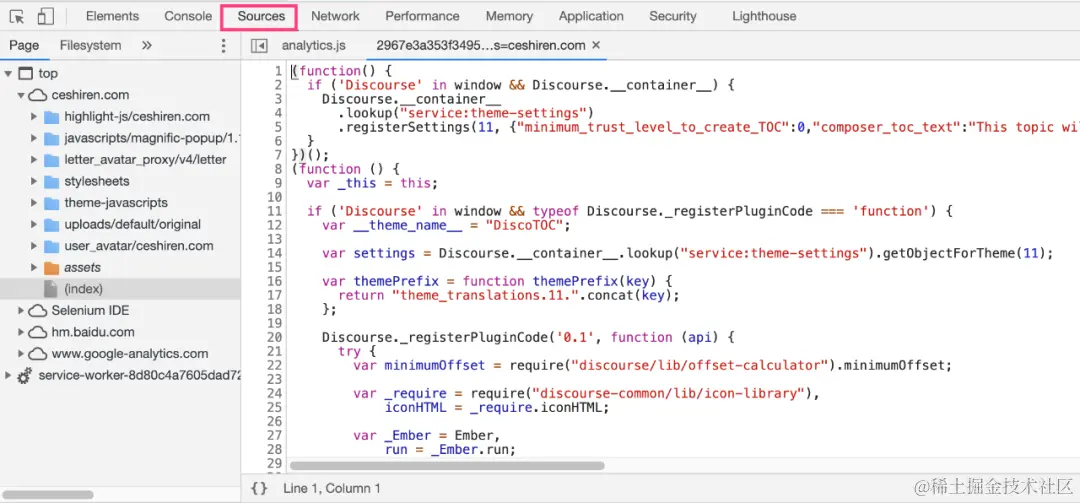
Task: Click the highlight-js folder icon
Action: click(52, 116)
